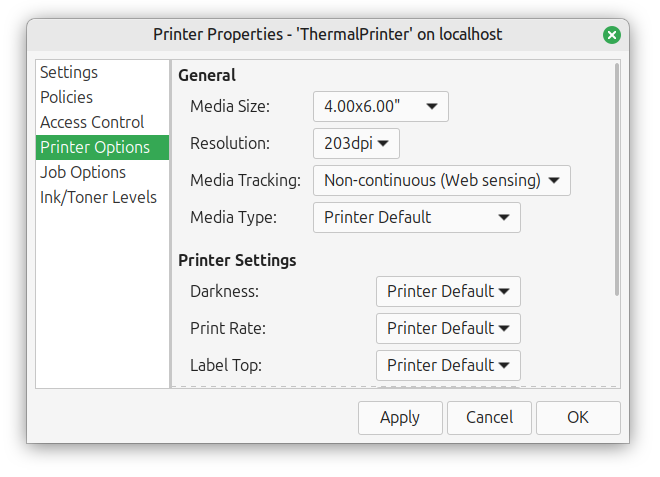
Task: Open the Label Top dropdown
Action: coord(448,366)
